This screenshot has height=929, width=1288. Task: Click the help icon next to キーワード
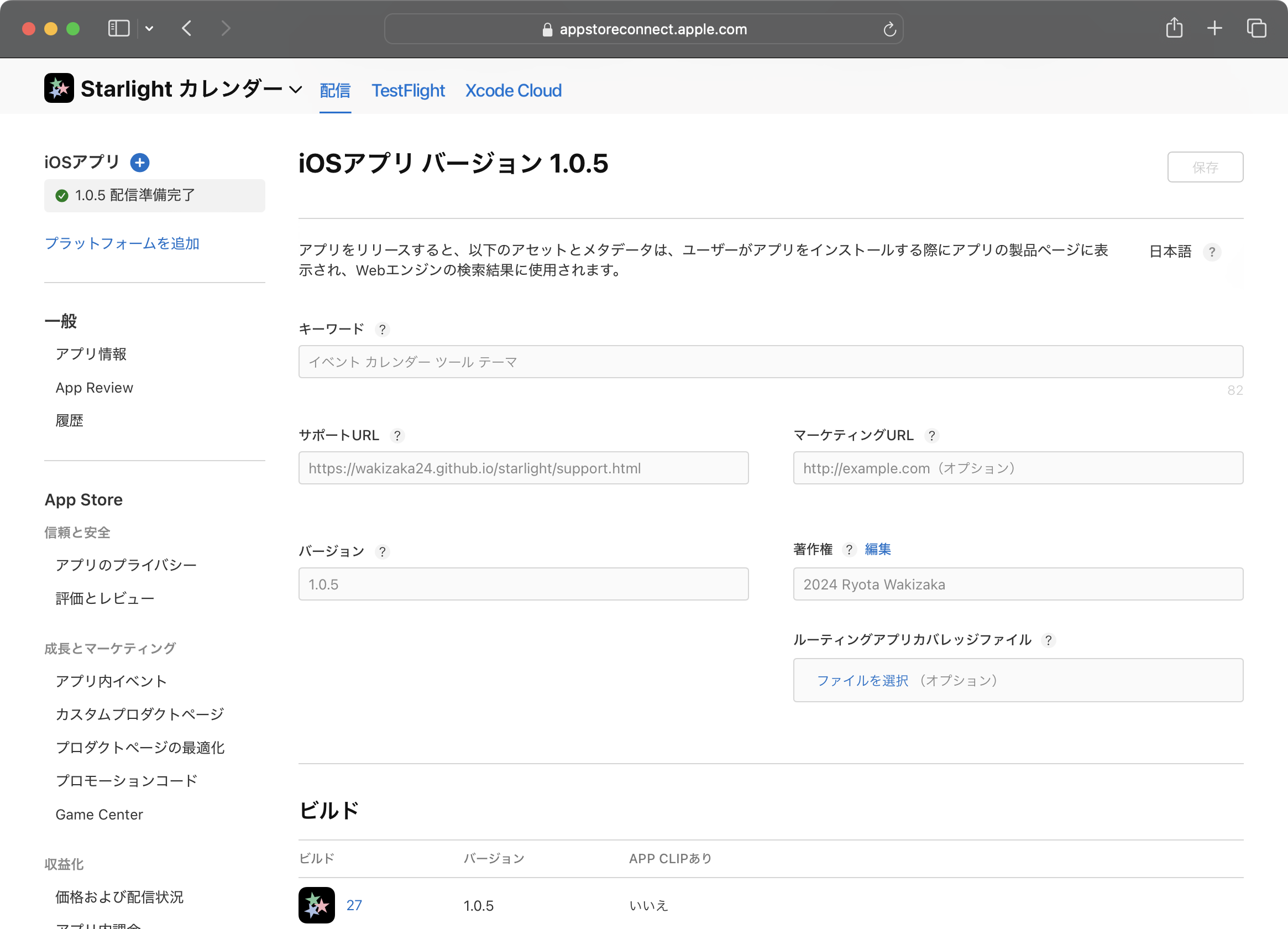(382, 330)
